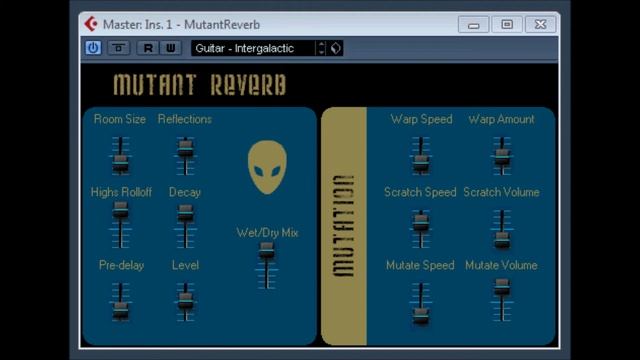The width and height of the screenshot is (640, 360).
Task: Open the preset management diamond icon
Action: click(x=336, y=48)
